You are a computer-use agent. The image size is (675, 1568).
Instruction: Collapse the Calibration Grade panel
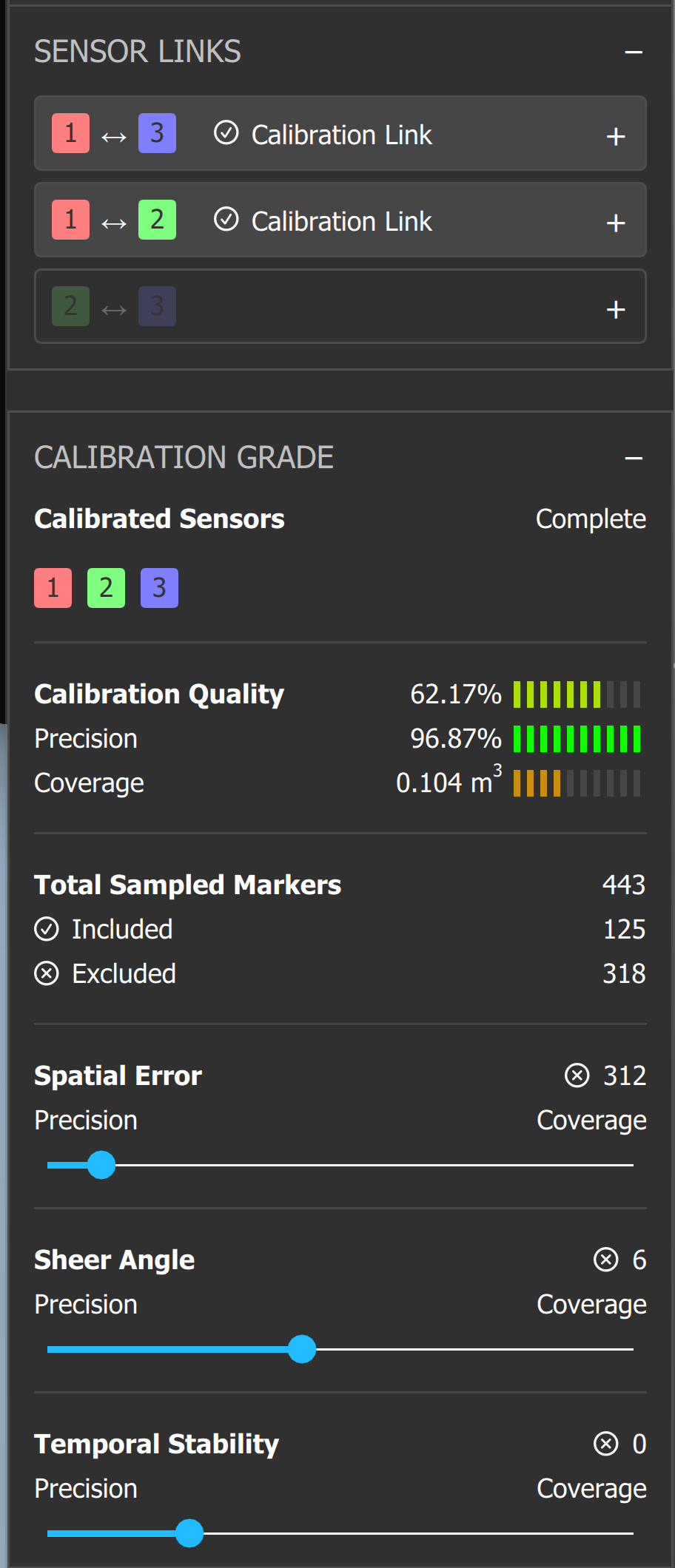[x=634, y=459]
